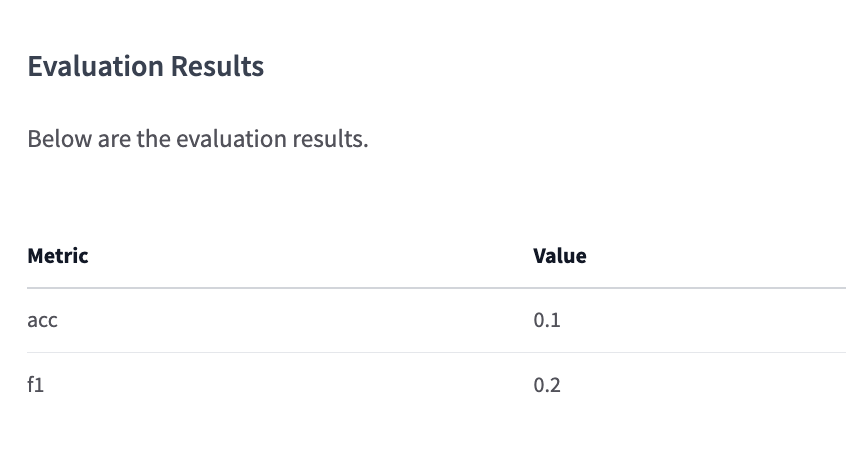The image size is (846, 450).
Task: Click the thick border under the table header
Action: 436,288
